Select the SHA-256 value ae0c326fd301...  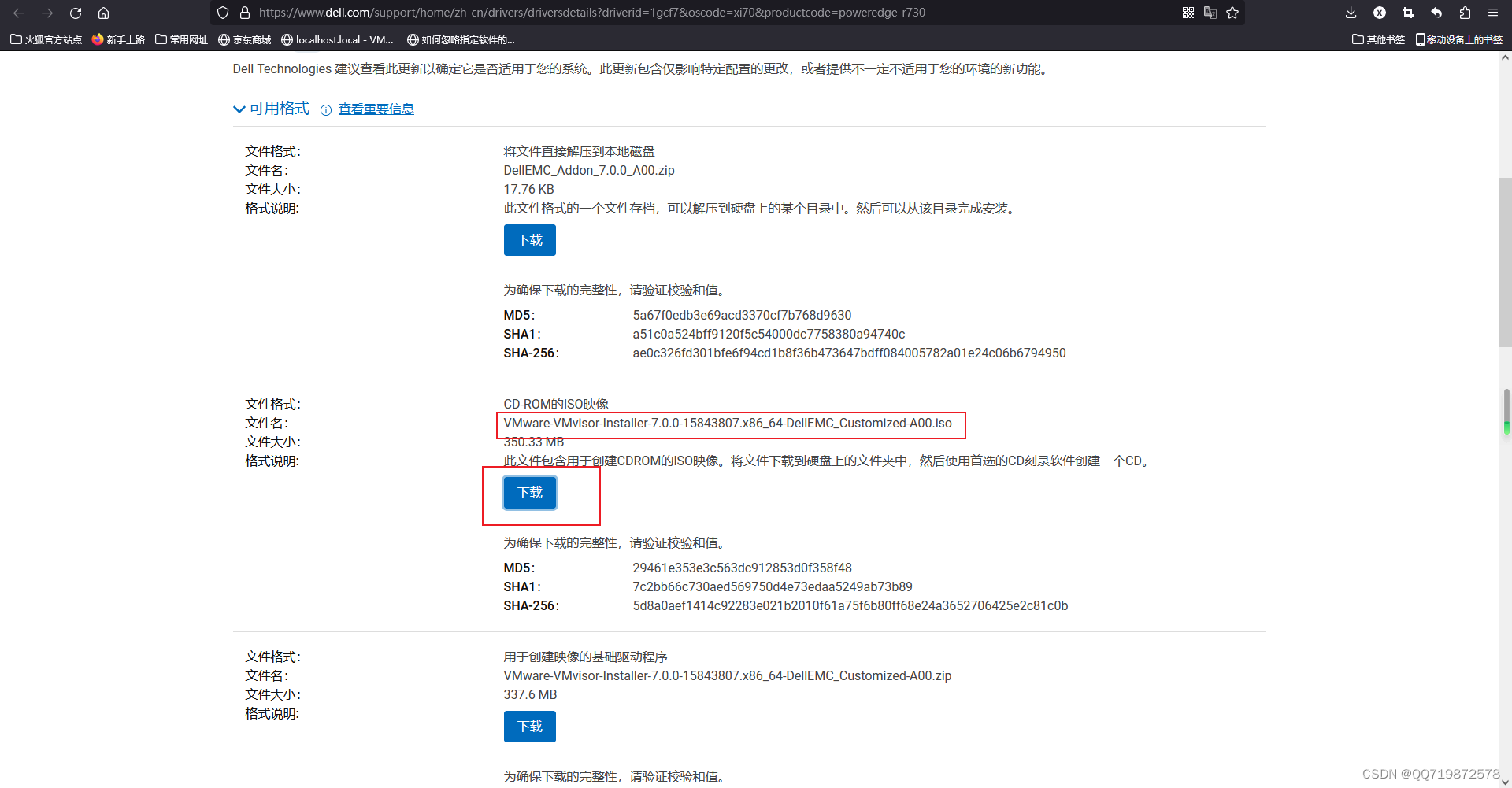849,353
